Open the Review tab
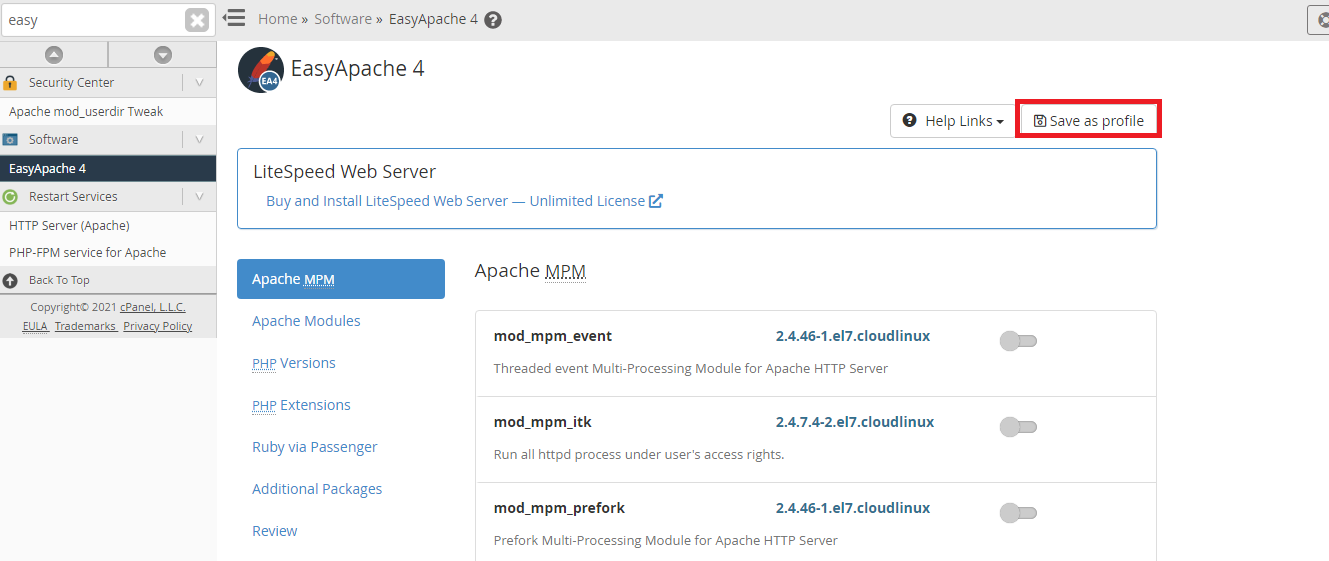This screenshot has height=561, width=1329. pyautogui.click(x=275, y=531)
